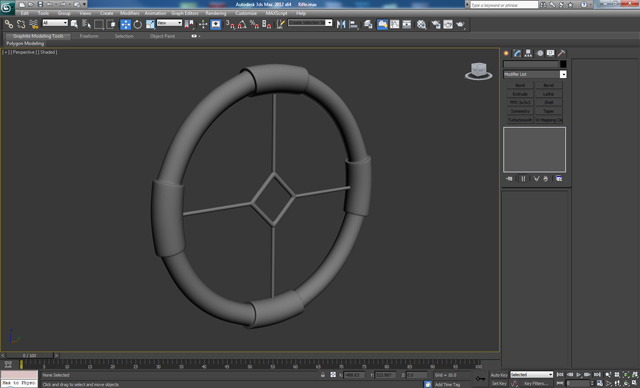This screenshot has height=388, width=640.
Task: Open the Layer Manager
Action: tap(368, 24)
